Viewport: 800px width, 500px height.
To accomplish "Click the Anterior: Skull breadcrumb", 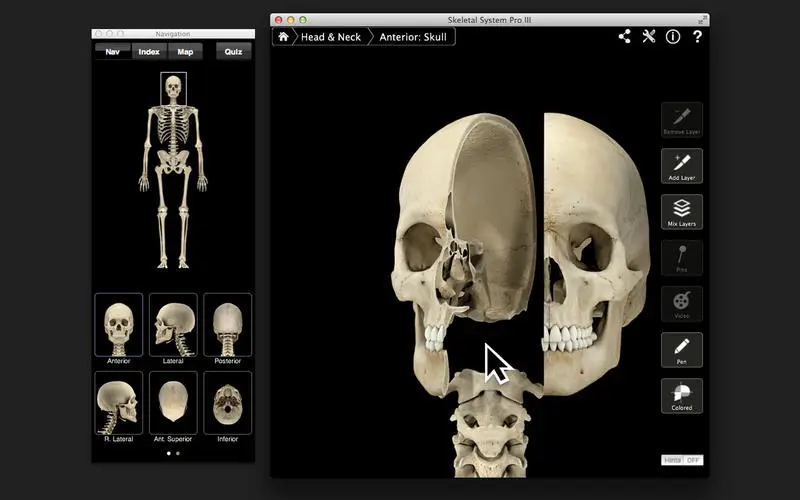I will (413, 37).
